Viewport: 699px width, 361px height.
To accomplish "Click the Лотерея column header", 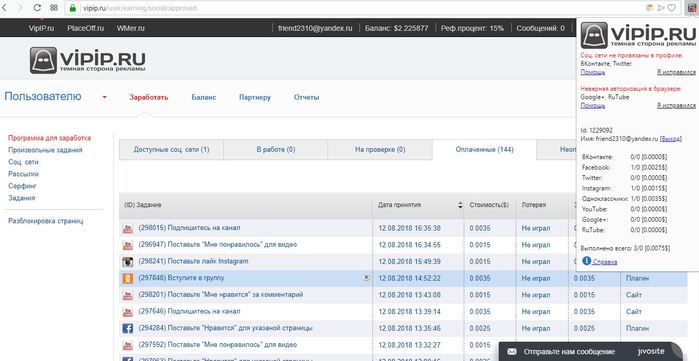I will coord(534,205).
